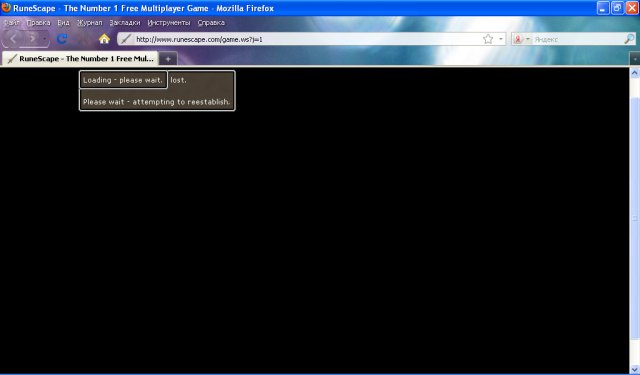The image size is (640, 375).
Task: Click the search magnifier icon
Action: (629, 39)
